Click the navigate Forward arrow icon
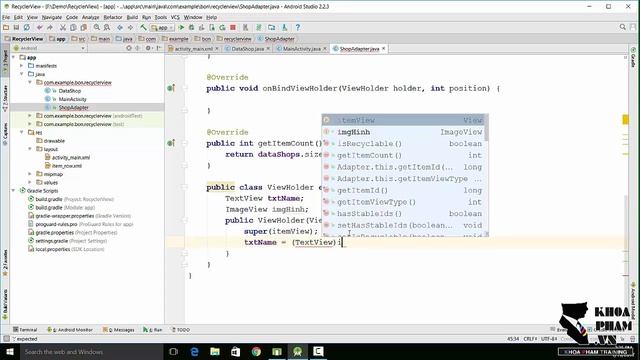 130,27
